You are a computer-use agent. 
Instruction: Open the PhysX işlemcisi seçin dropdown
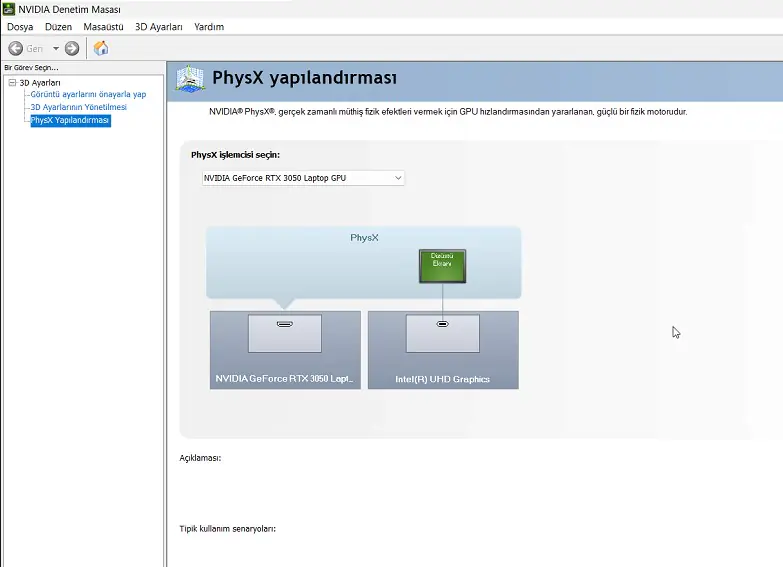click(x=303, y=178)
